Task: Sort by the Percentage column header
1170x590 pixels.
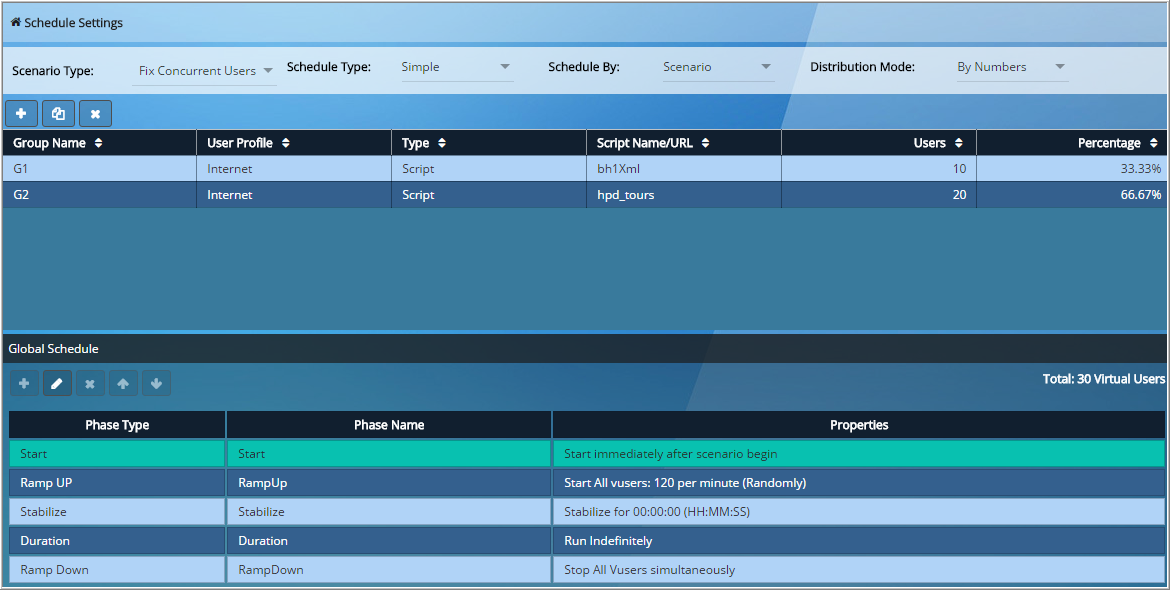Action: pos(1118,143)
